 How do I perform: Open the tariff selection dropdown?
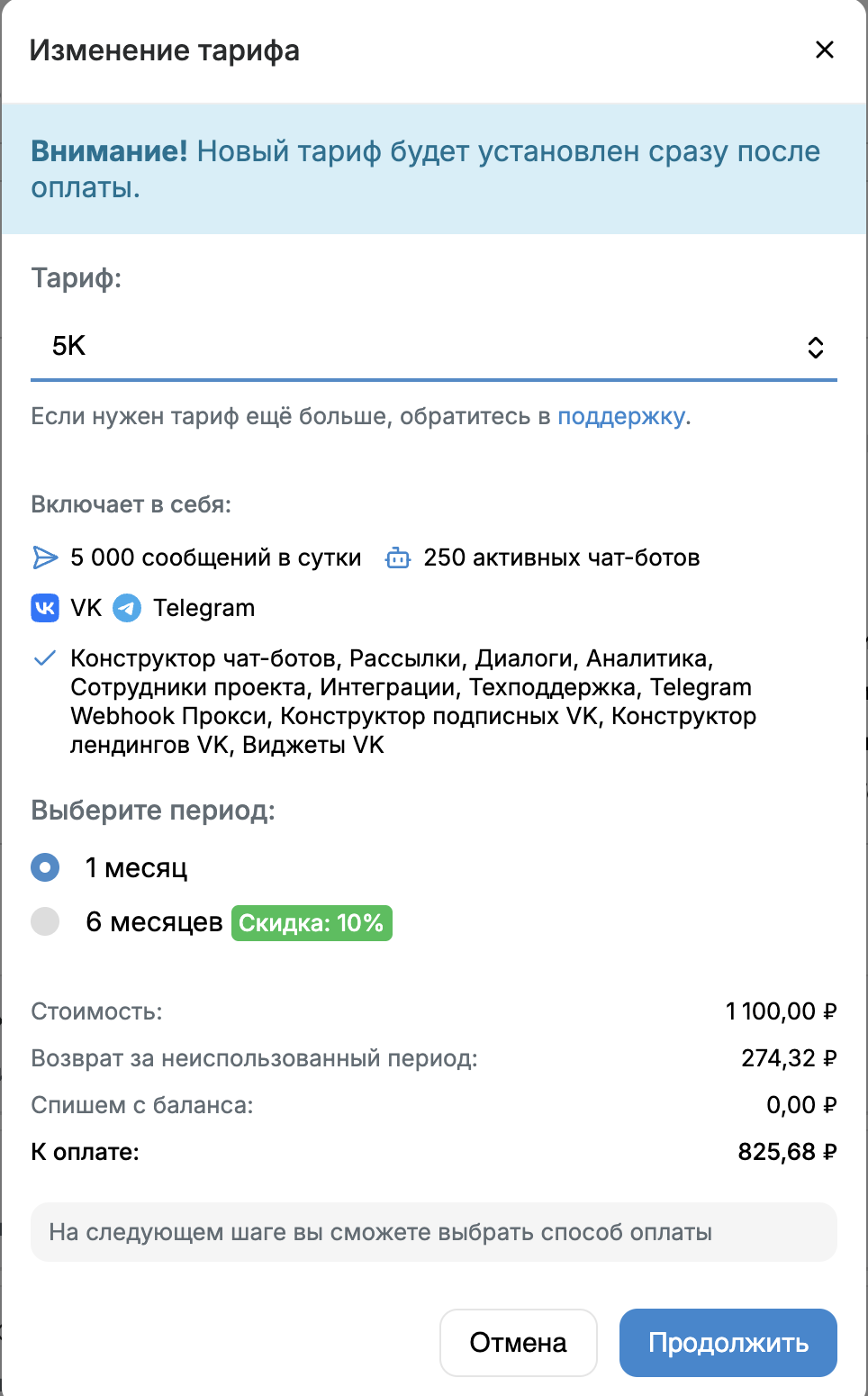click(432, 347)
